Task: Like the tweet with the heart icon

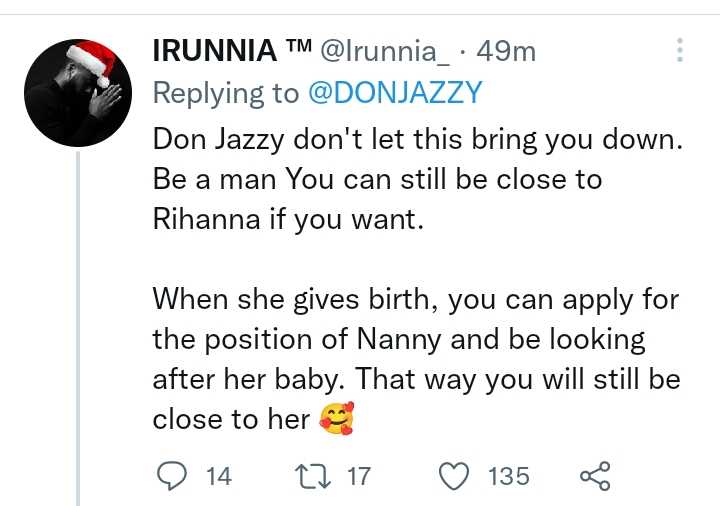Action: 454,476
